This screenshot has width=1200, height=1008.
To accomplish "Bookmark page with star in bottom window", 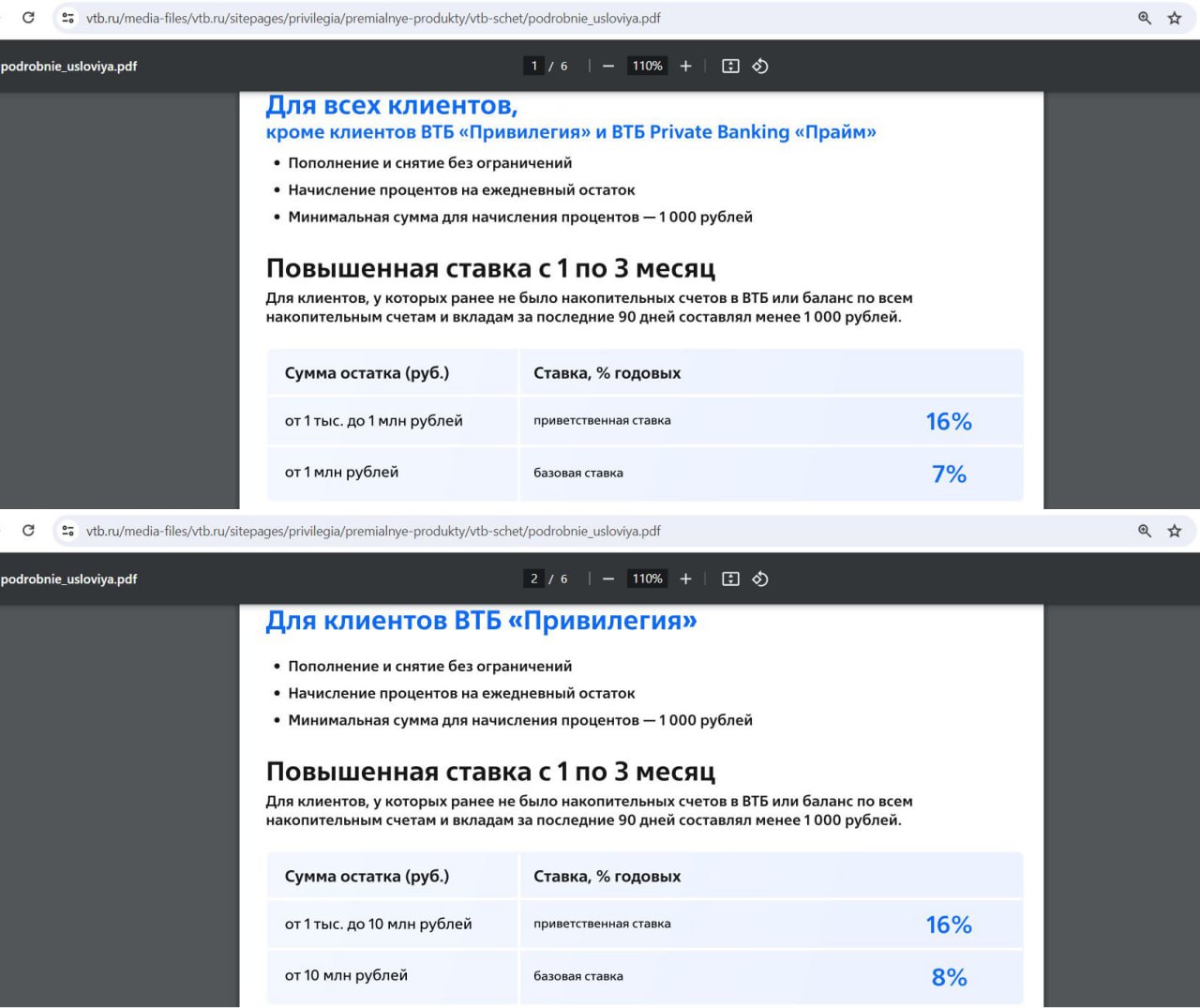I will pyautogui.click(x=1175, y=531).
